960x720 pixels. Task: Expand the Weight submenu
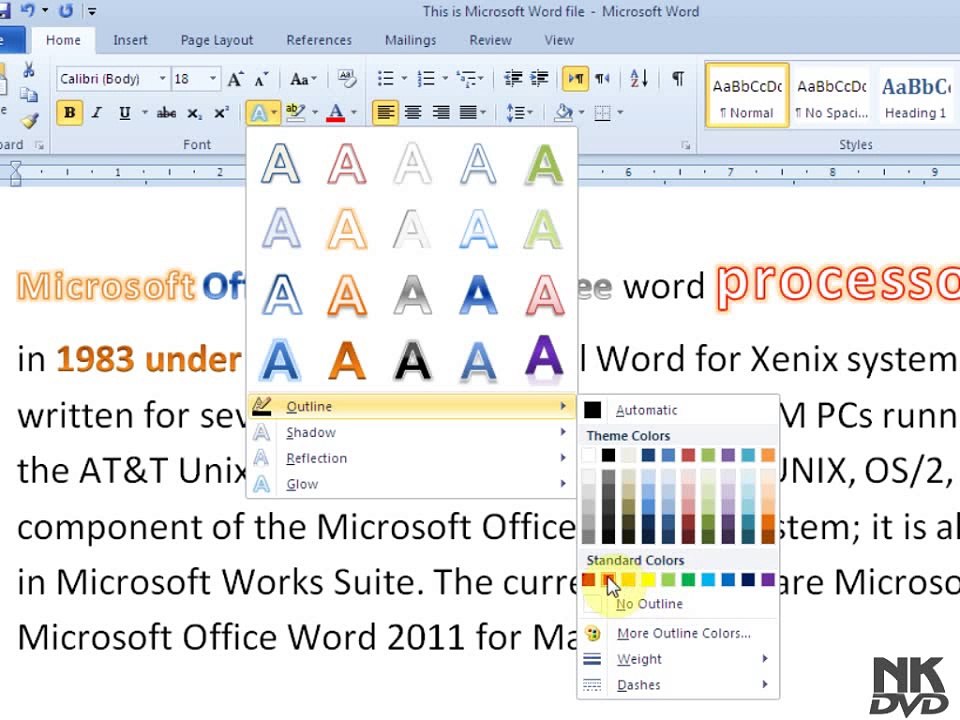678,659
